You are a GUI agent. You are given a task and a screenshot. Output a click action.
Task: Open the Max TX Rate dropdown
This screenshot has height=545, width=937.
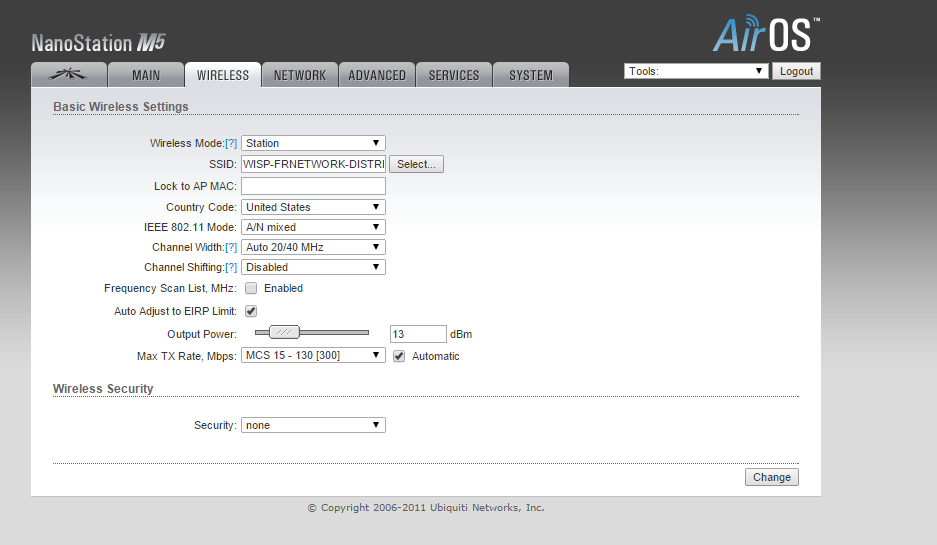pyautogui.click(x=313, y=355)
